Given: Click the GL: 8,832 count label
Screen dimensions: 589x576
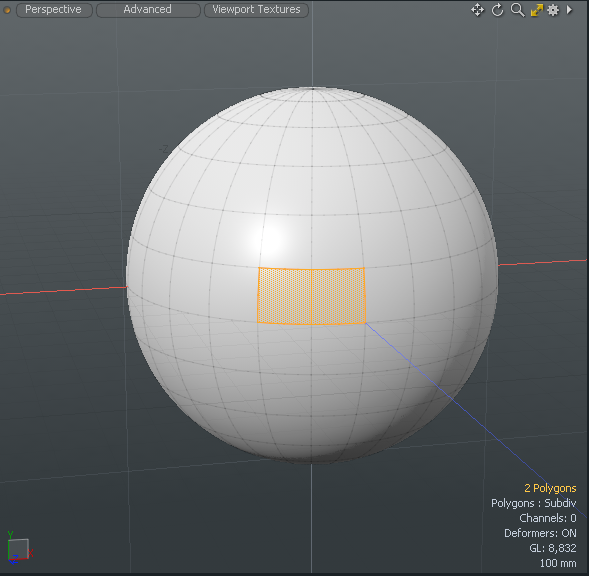Looking at the screenshot, I should click(x=553, y=548).
